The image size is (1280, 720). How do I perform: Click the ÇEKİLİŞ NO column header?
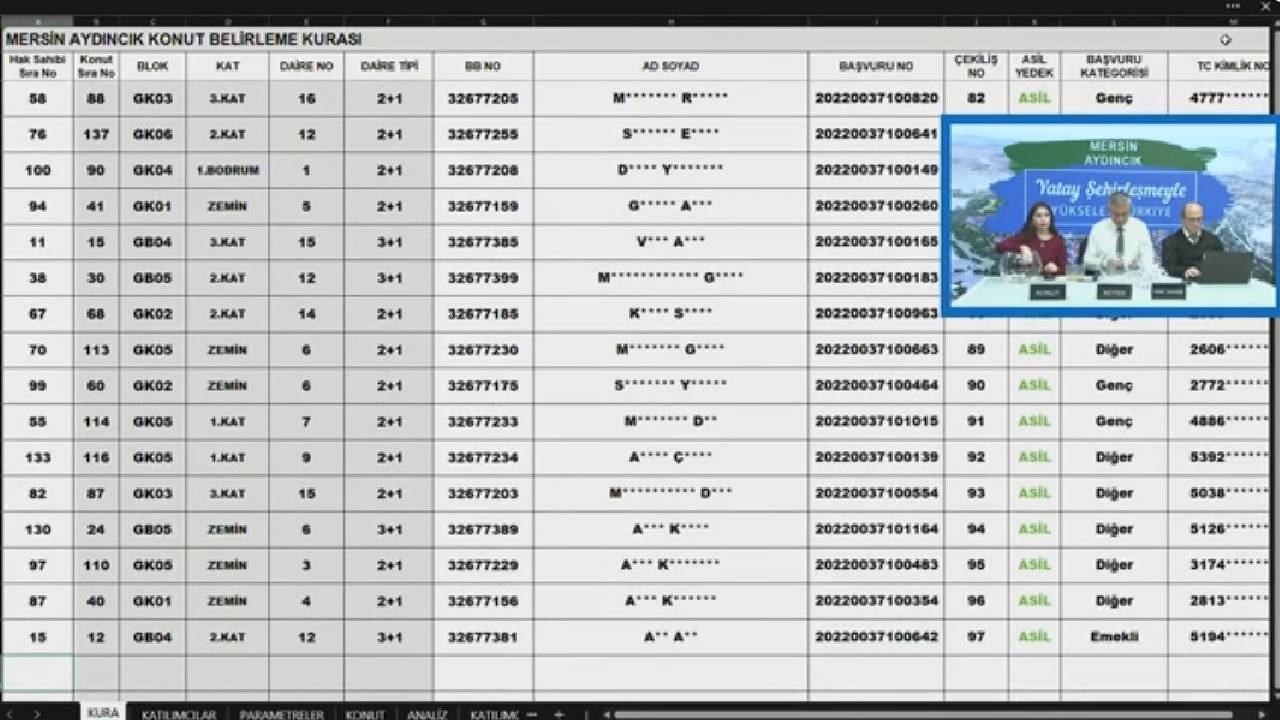[x=976, y=66]
